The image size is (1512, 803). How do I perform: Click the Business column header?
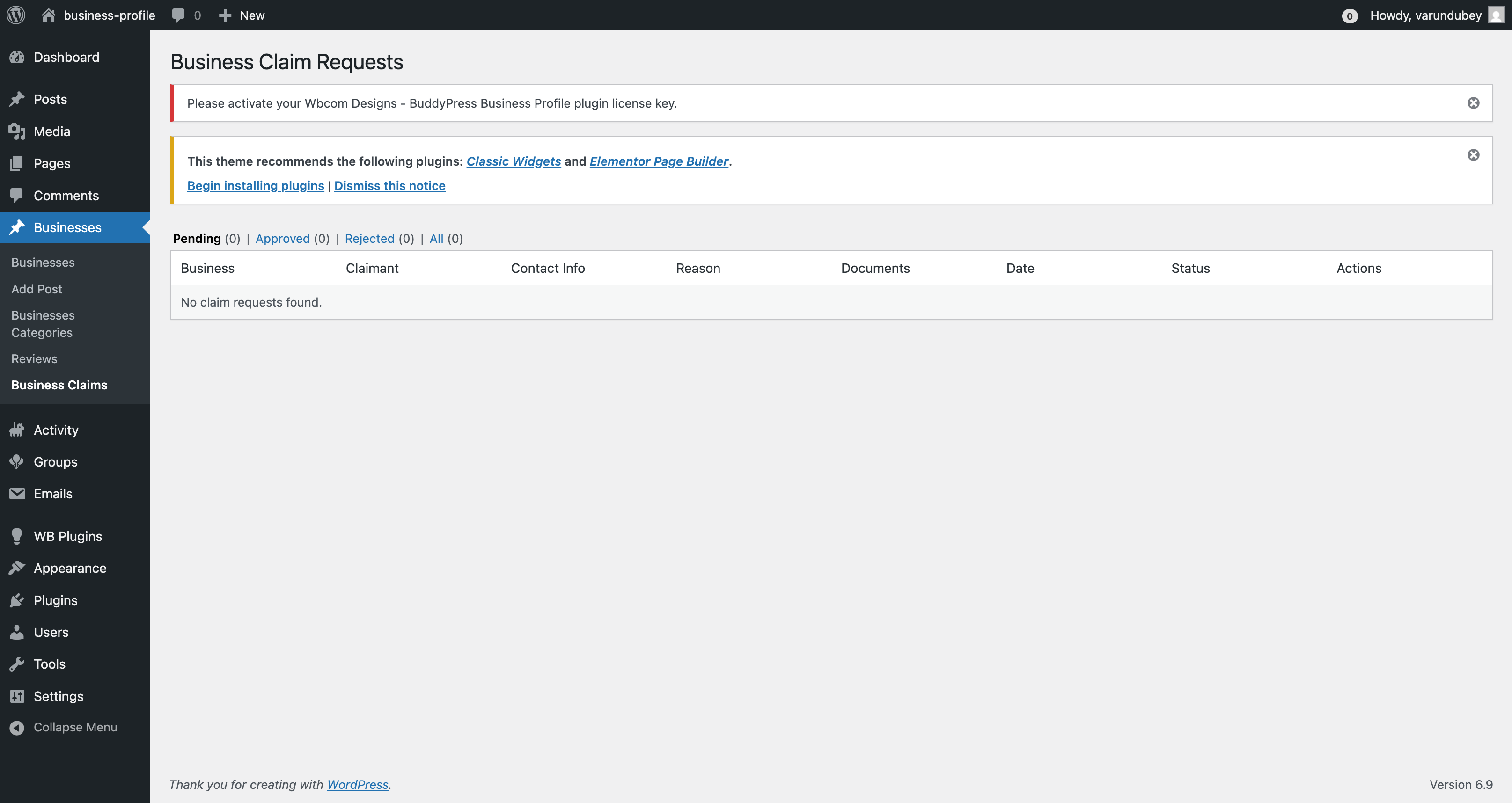[207, 268]
